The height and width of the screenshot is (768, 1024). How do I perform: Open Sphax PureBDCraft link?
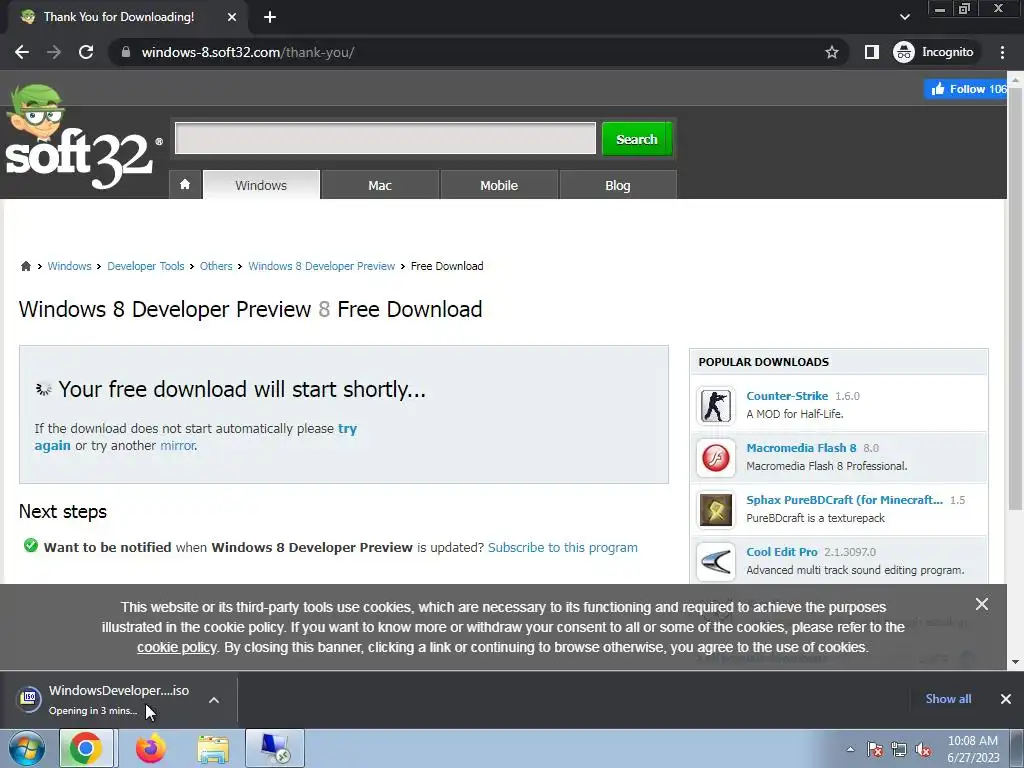pyautogui.click(x=844, y=500)
